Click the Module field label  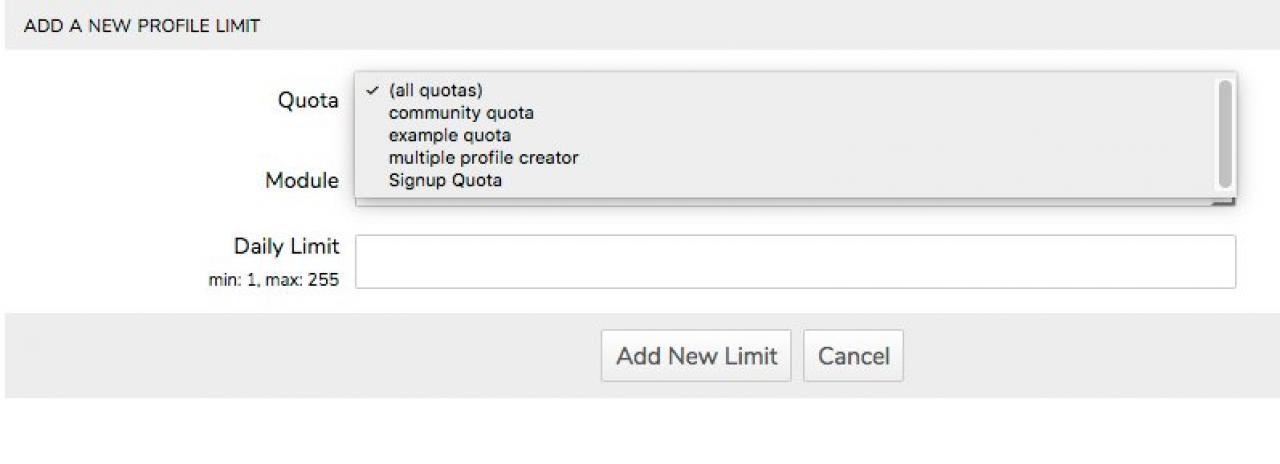click(x=301, y=181)
